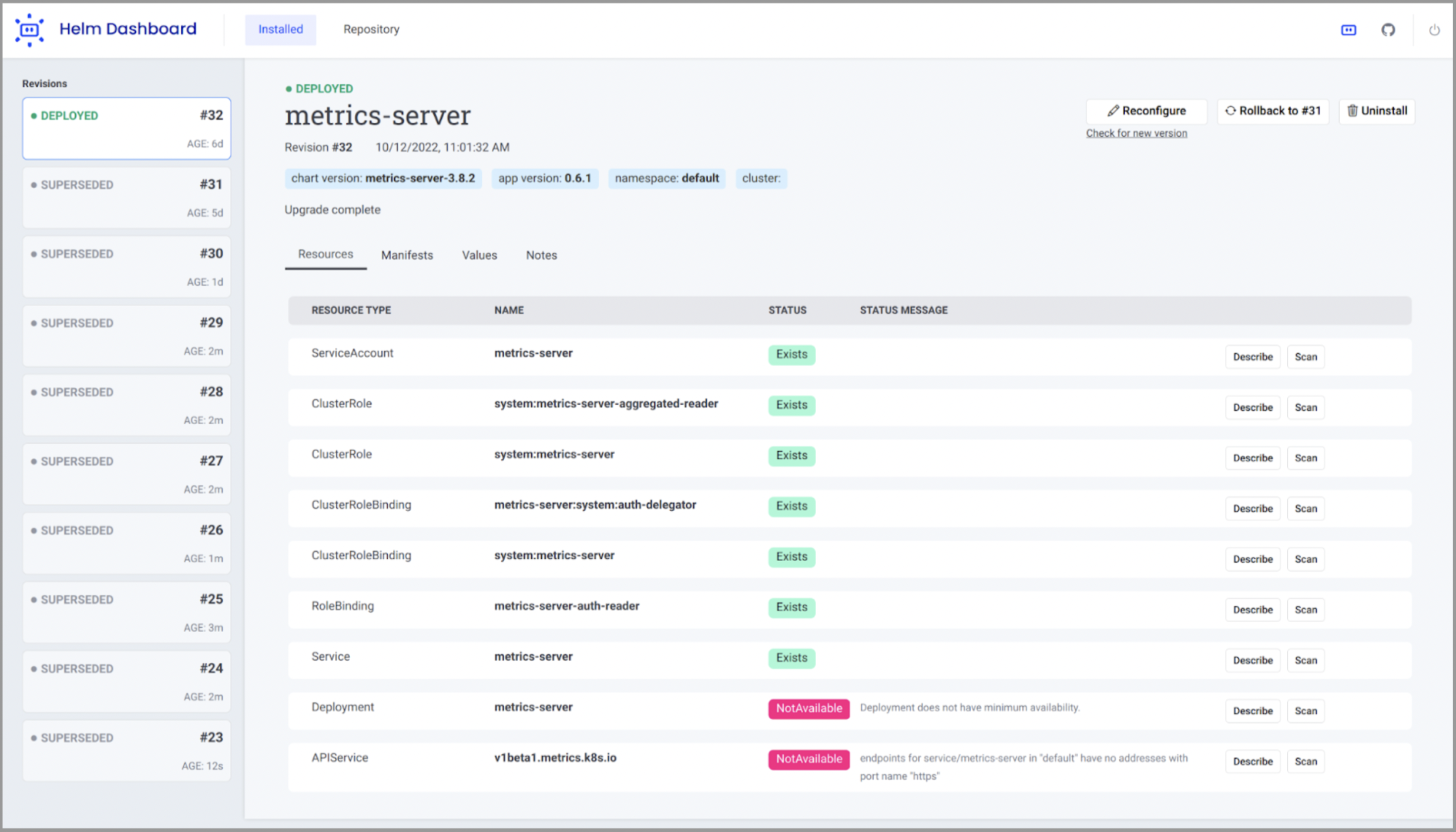
Task: Click the RESOURCE TYPE column header
Action: point(351,310)
